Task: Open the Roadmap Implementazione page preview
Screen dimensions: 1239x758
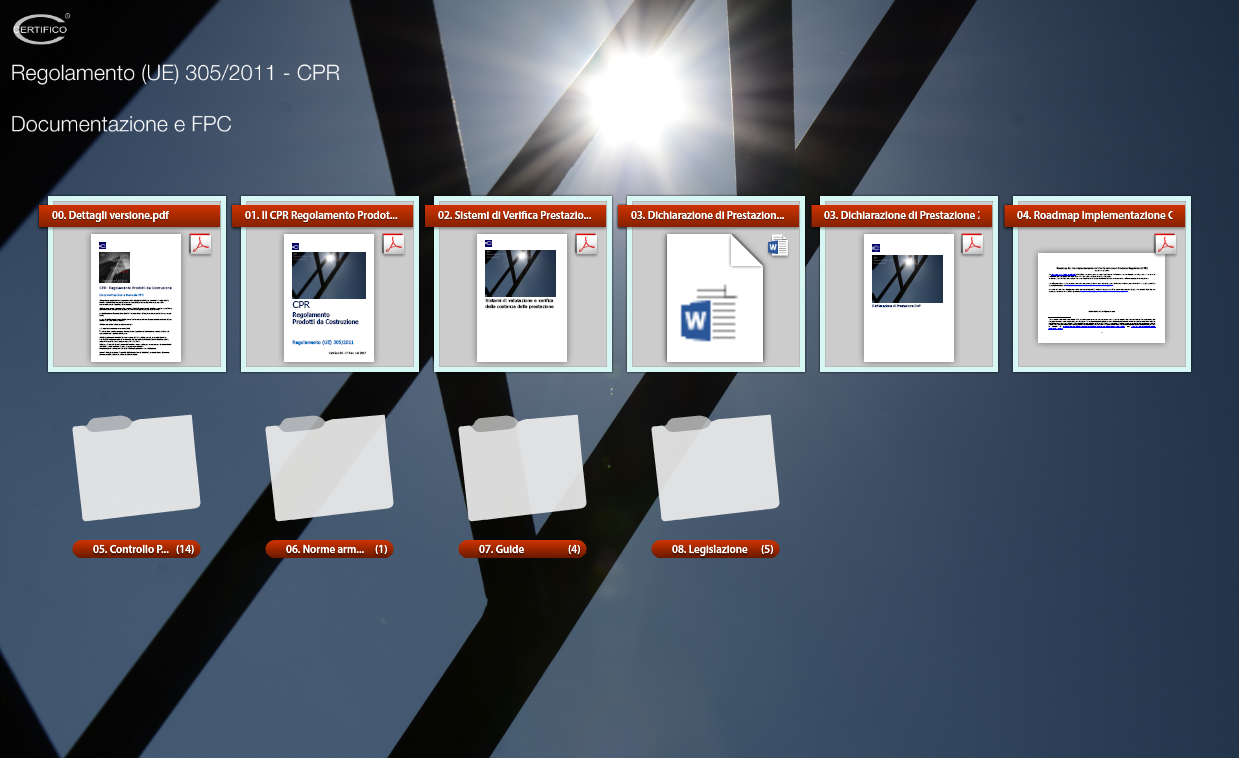Action: tap(1101, 298)
